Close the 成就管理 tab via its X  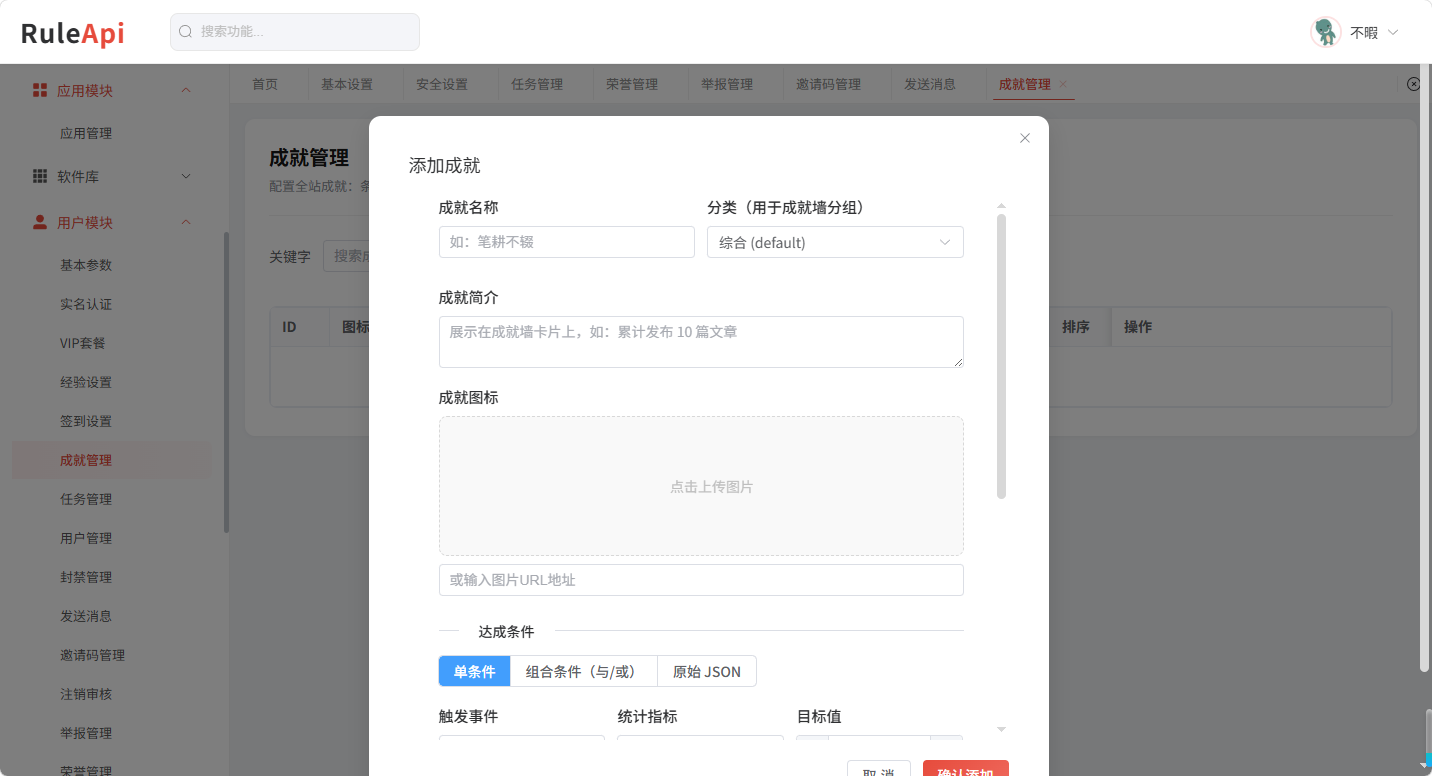coord(1063,84)
